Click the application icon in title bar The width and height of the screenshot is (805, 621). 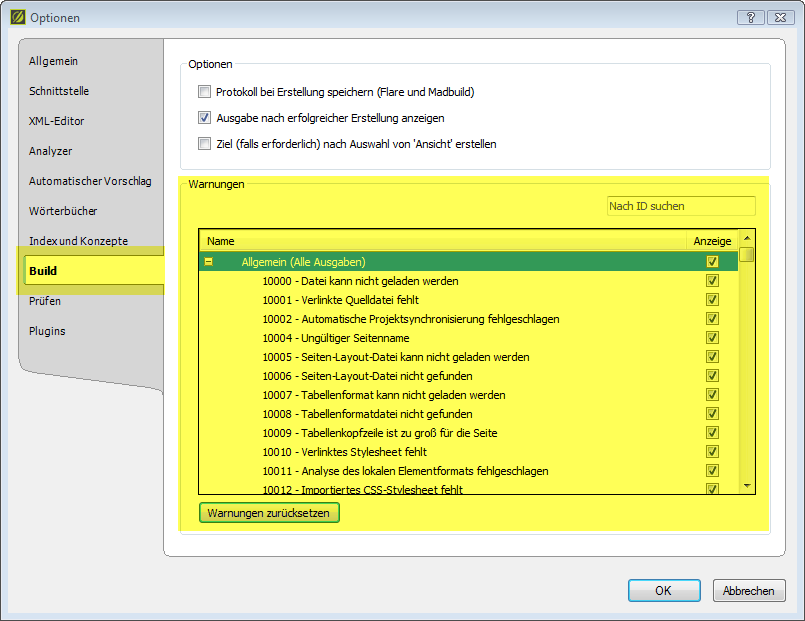[16, 17]
